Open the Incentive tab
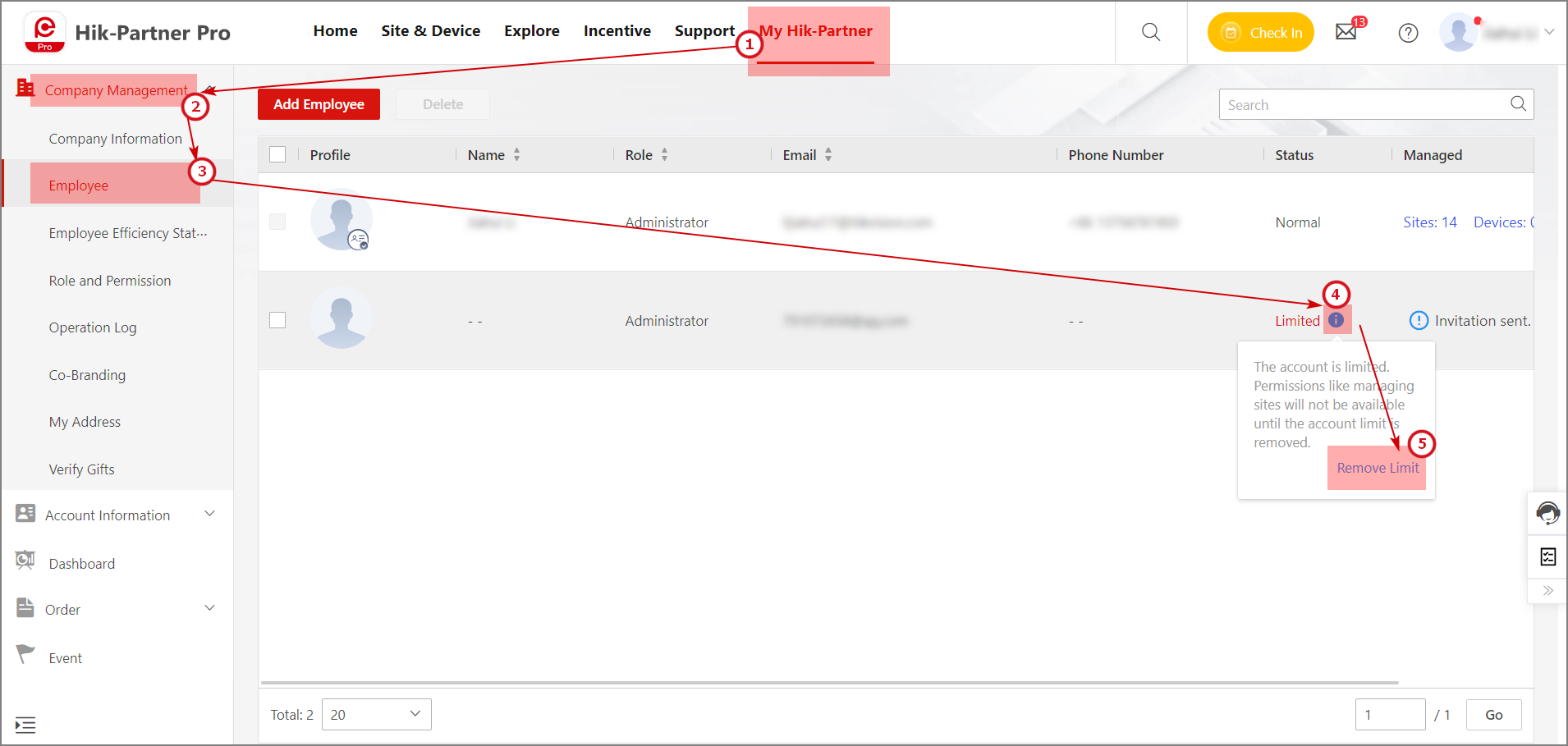 click(x=617, y=31)
